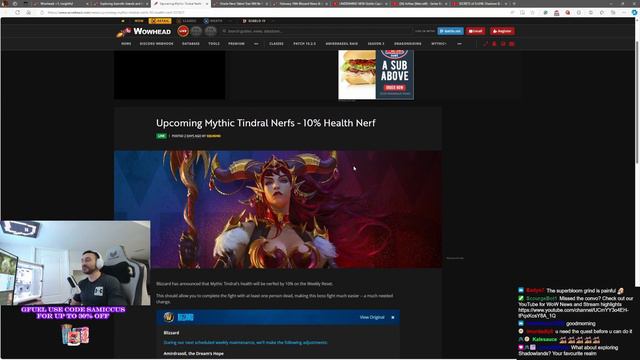The image size is (640, 360).
Task: Open the article author's profile link
Action: (213, 136)
